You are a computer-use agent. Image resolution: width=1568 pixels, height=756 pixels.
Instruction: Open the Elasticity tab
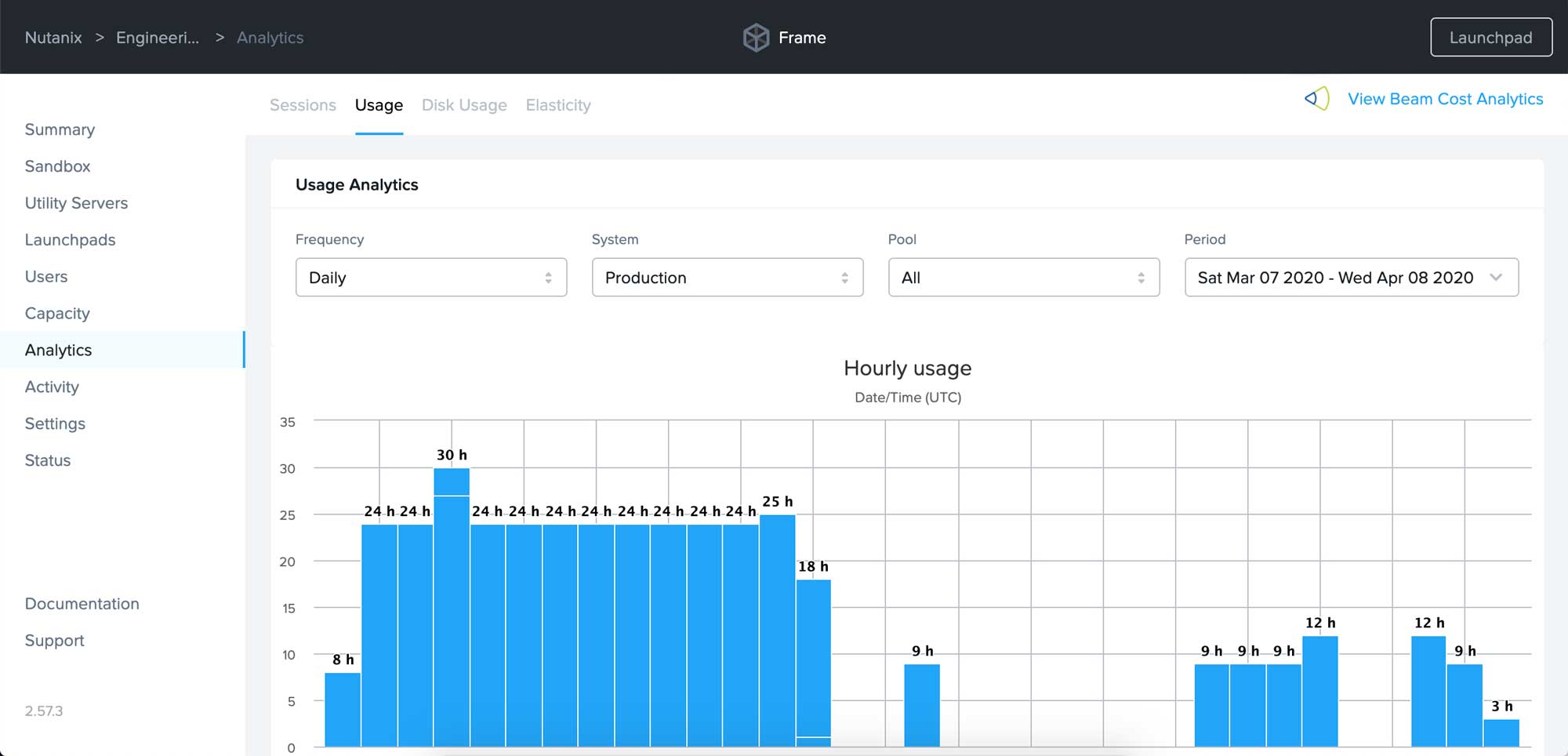click(x=558, y=105)
